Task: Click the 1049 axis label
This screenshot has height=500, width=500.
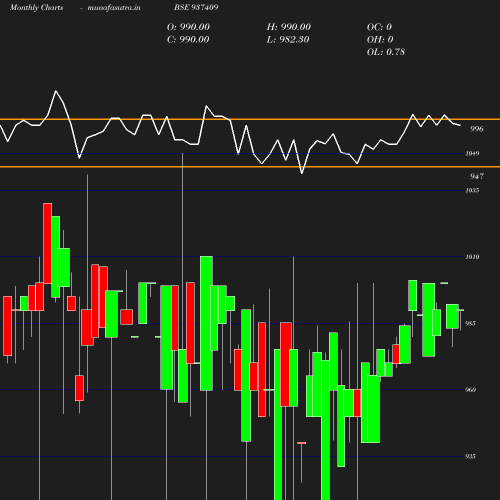Action: (x=472, y=153)
